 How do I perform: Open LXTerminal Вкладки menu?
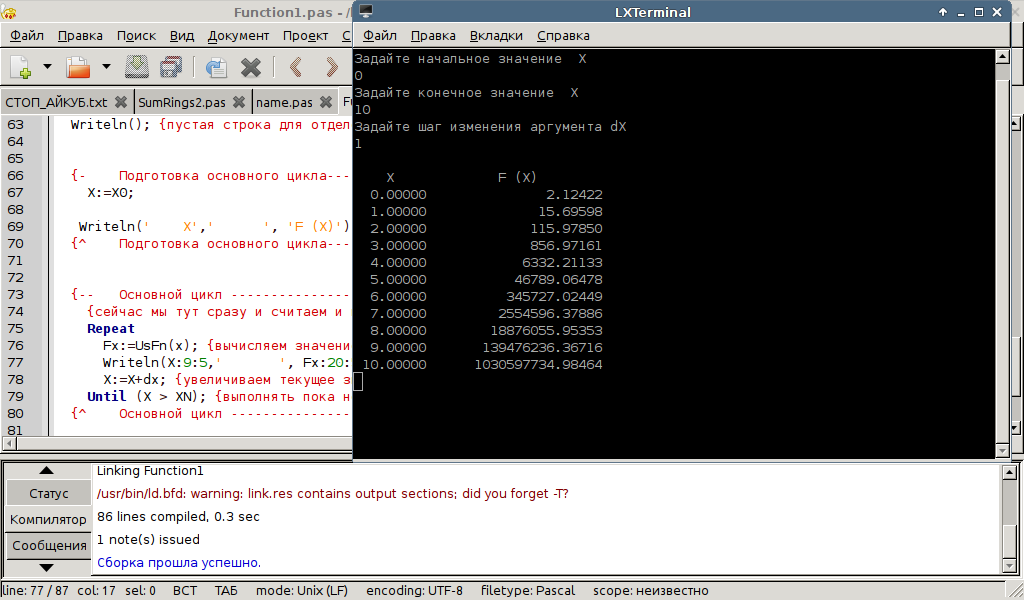pyautogui.click(x=496, y=36)
